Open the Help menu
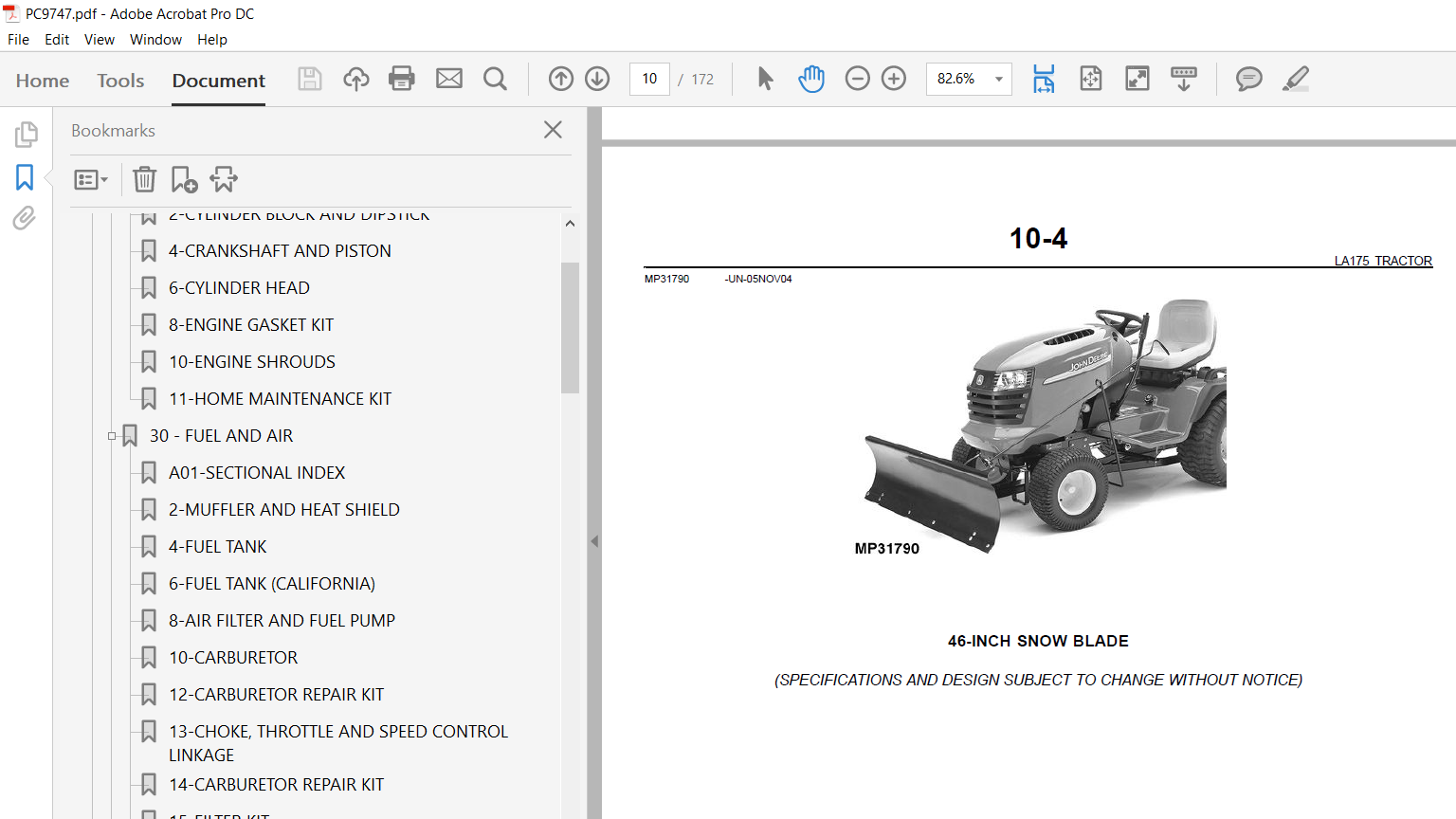 (x=212, y=40)
